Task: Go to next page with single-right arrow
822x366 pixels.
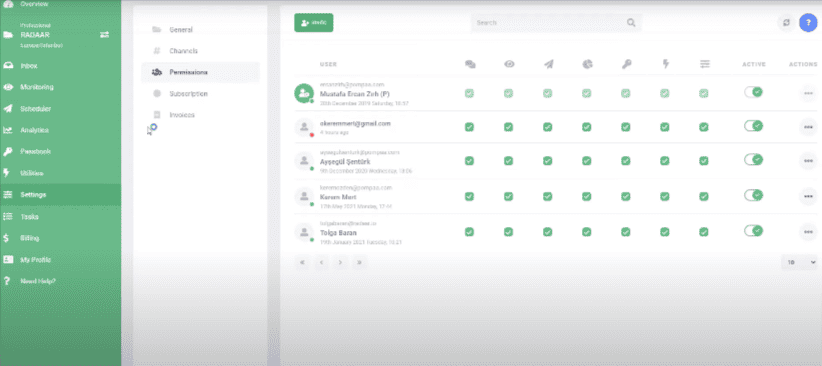Action: [340, 262]
